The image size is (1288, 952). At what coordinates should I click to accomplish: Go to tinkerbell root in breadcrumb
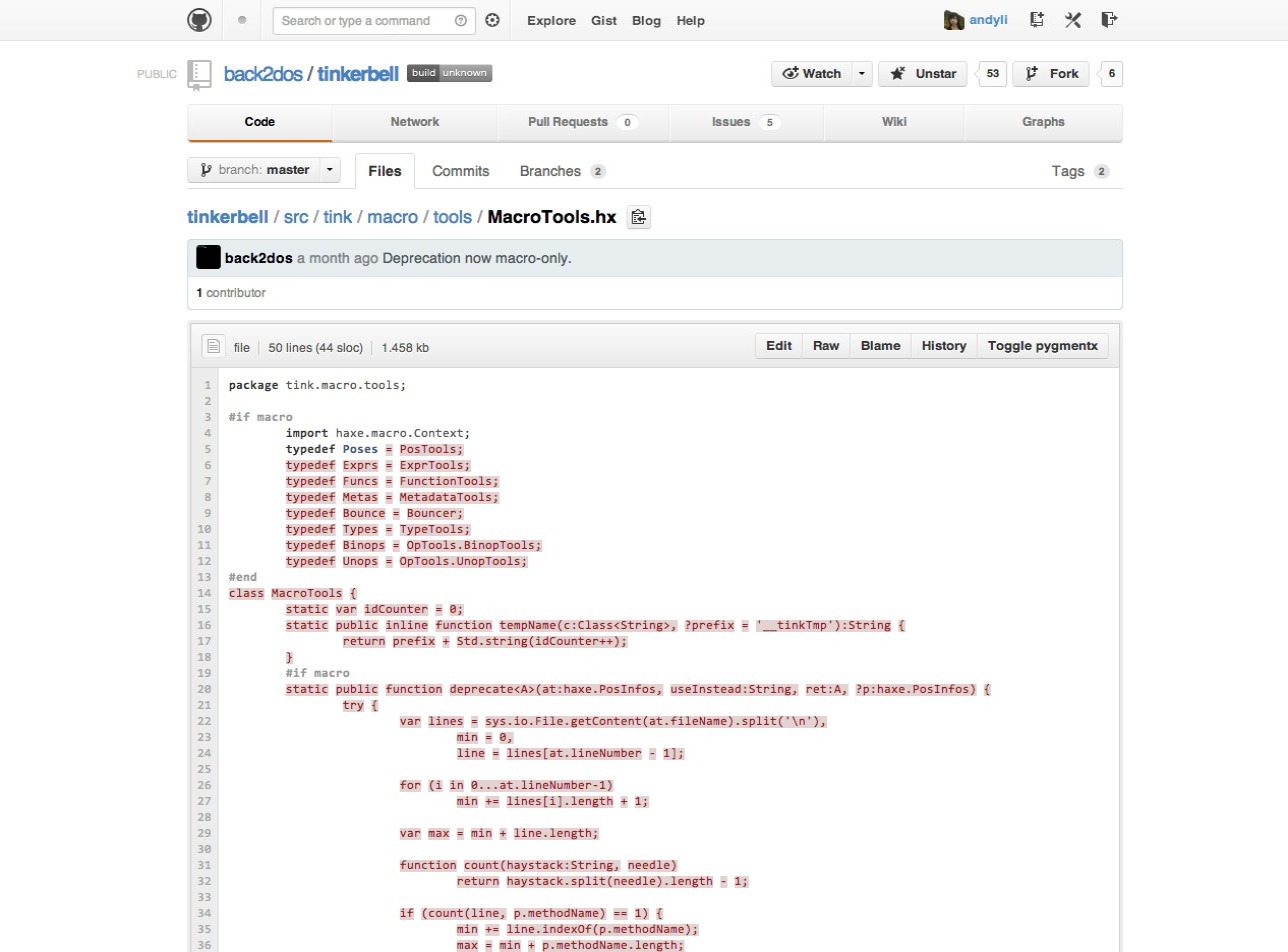point(228,217)
